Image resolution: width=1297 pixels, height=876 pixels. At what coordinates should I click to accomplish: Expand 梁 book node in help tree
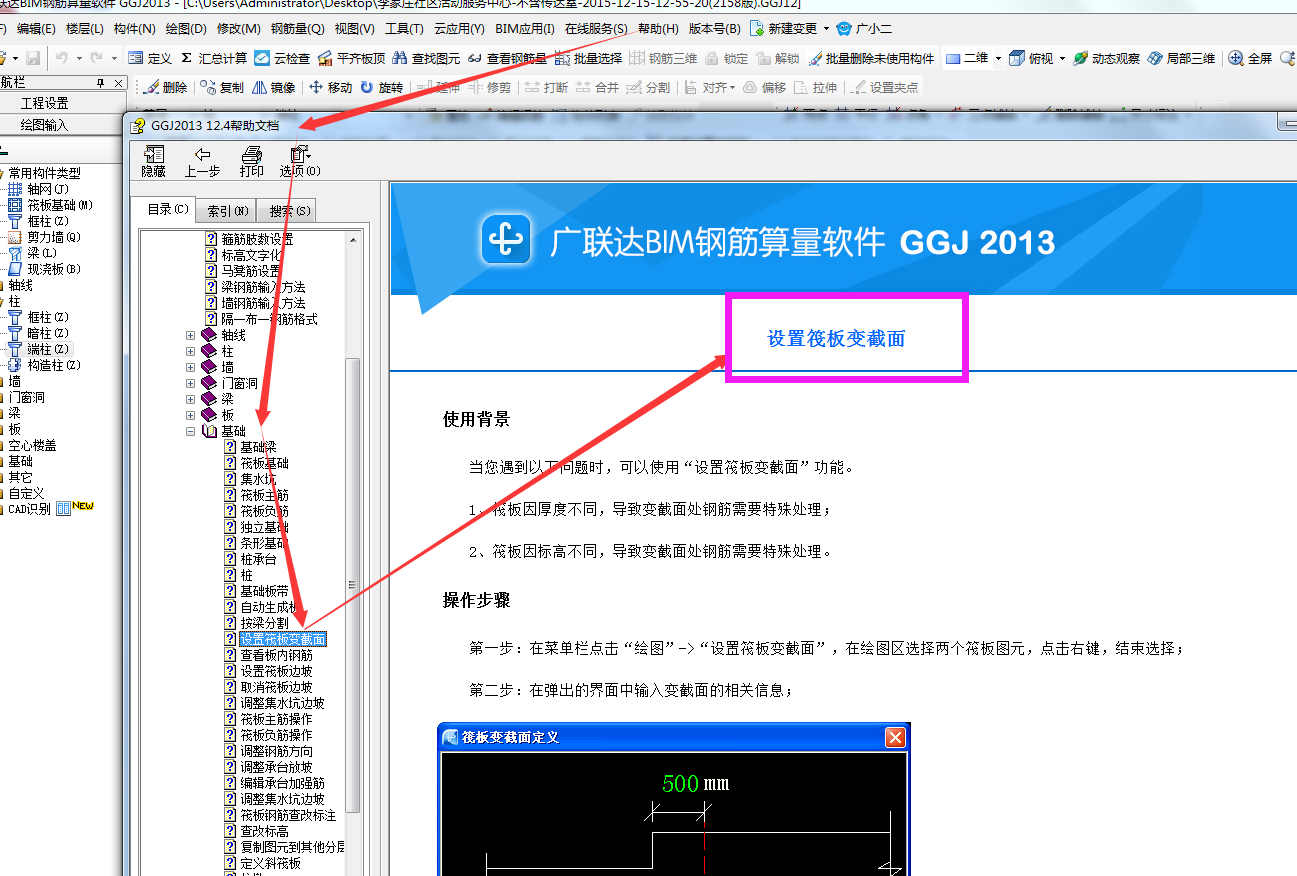pos(191,399)
